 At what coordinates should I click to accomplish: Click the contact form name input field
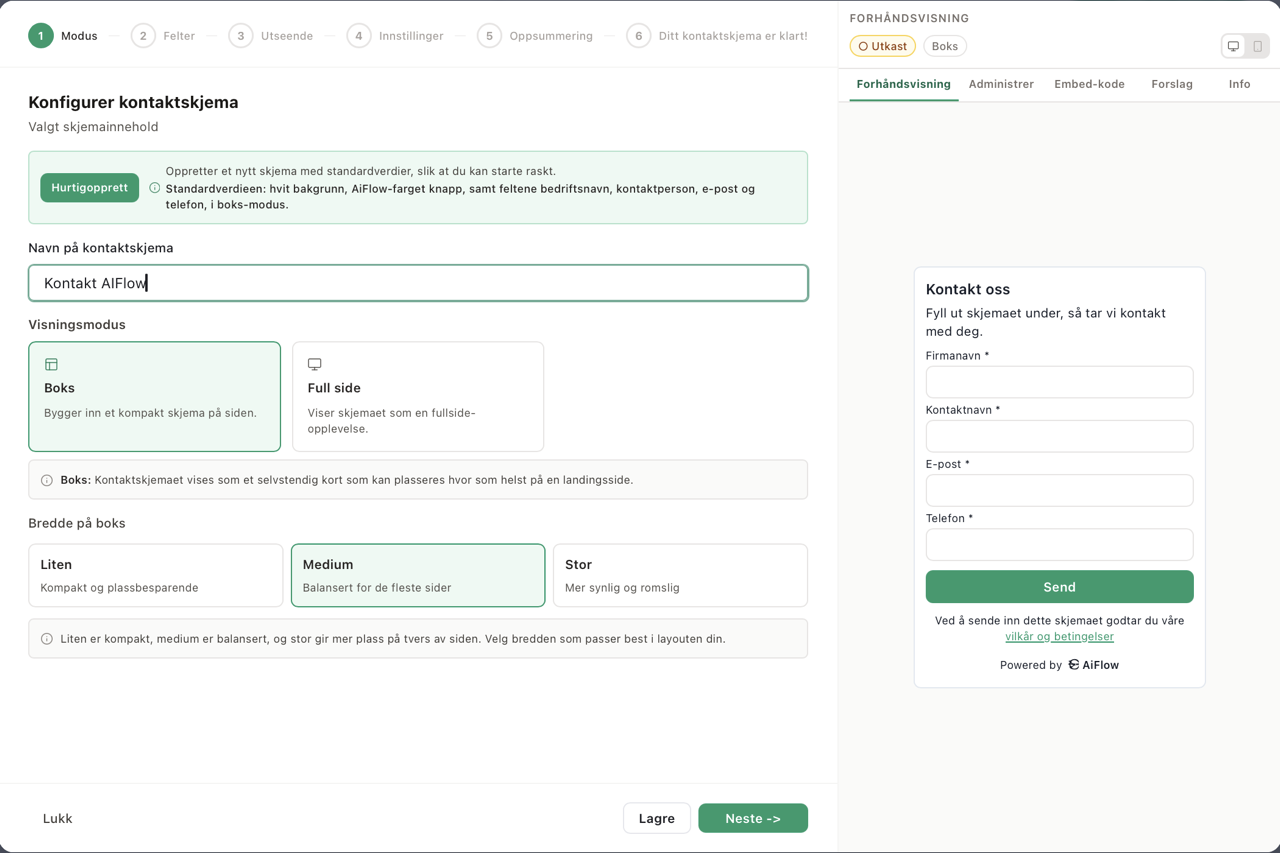coord(417,283)
